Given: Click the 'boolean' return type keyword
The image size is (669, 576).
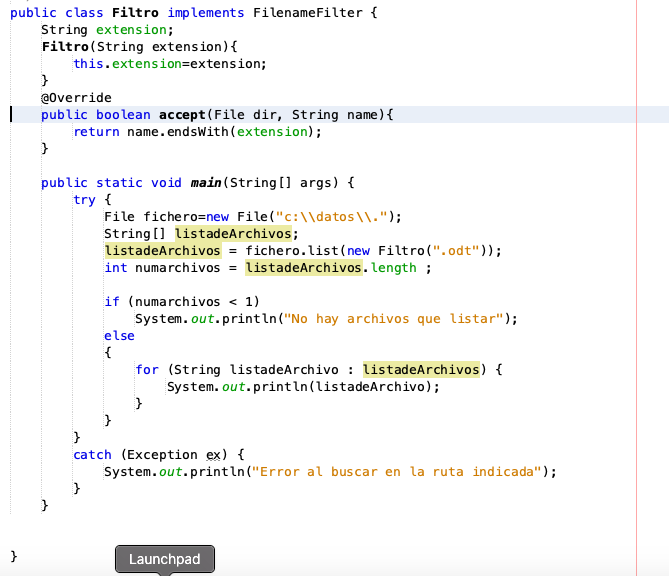Looking at the screenshot, I should (x=123, y=115).
